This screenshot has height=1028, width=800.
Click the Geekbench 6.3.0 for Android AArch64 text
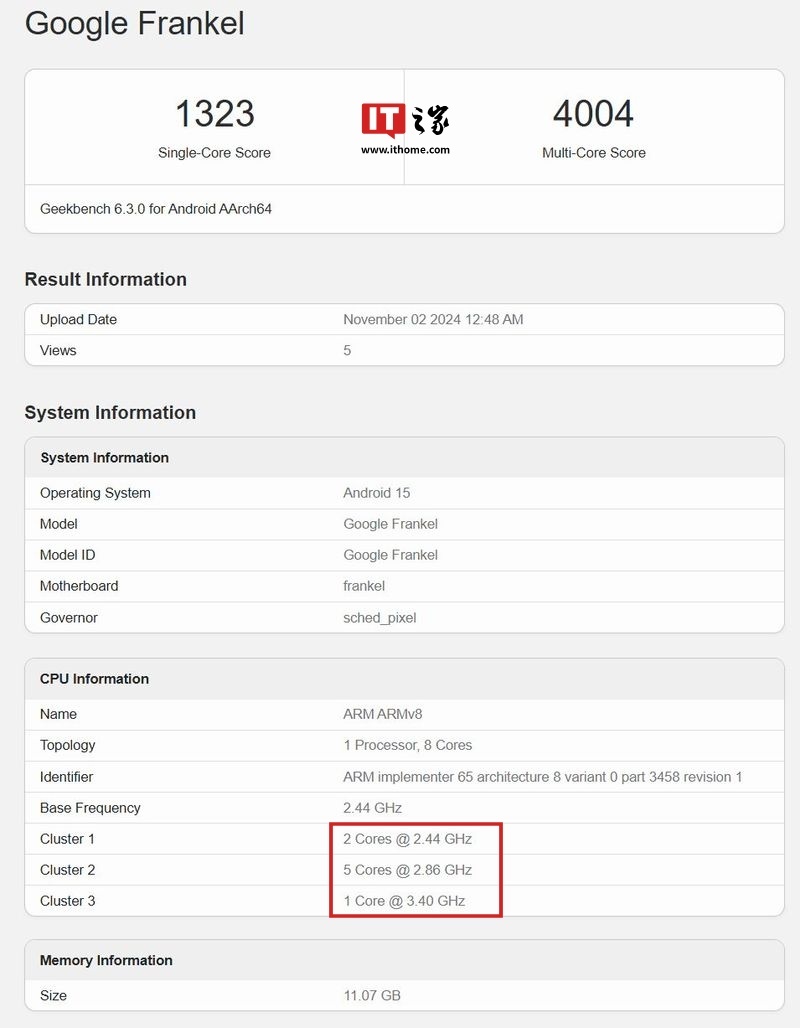156,209
